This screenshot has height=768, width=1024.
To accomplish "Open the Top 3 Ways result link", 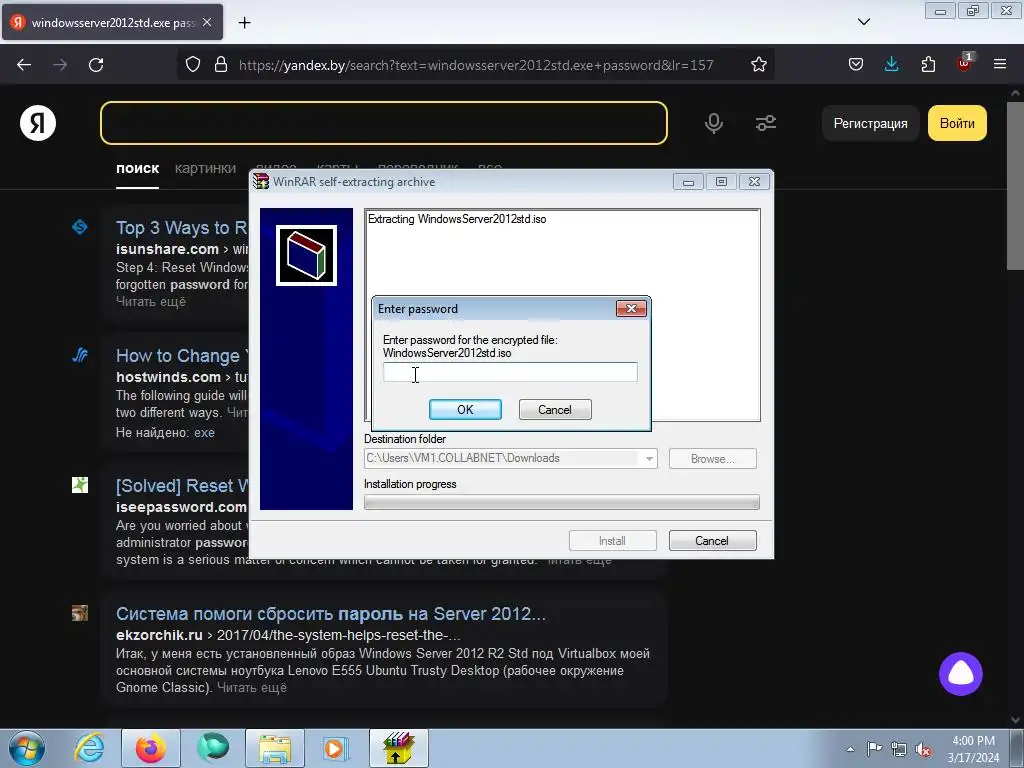I will (182, 228).
